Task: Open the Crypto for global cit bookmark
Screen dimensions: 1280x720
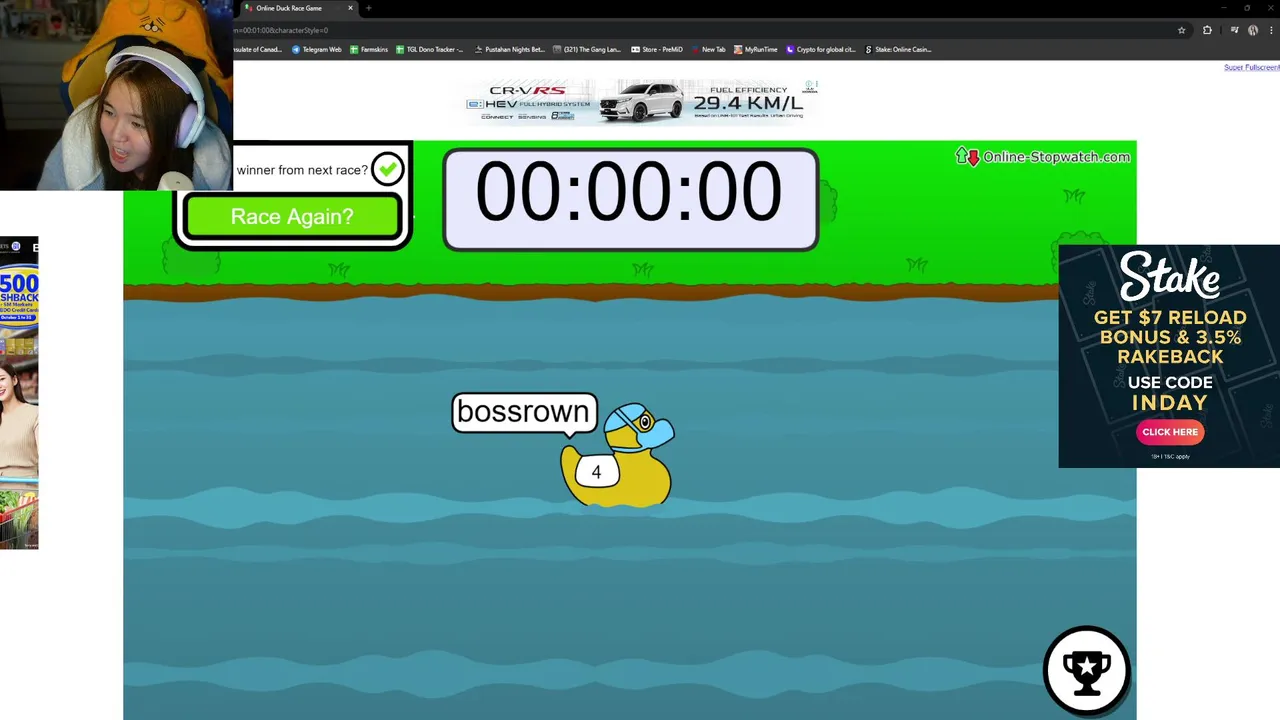Action: click(x=821, y=49)
